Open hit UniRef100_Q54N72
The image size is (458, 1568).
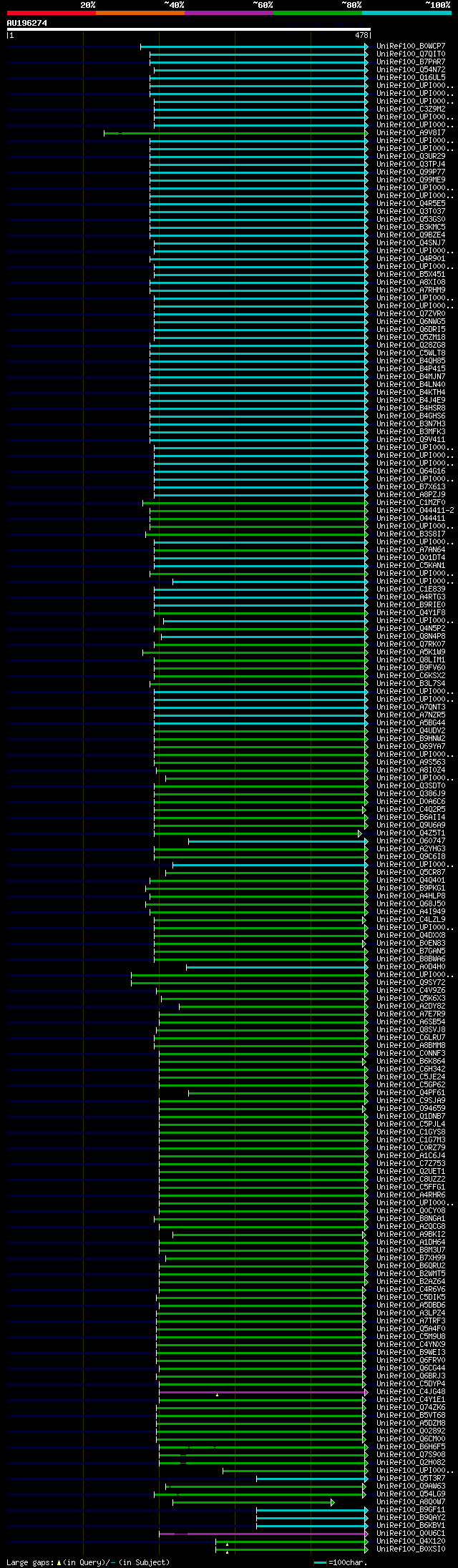pos(411,70)
